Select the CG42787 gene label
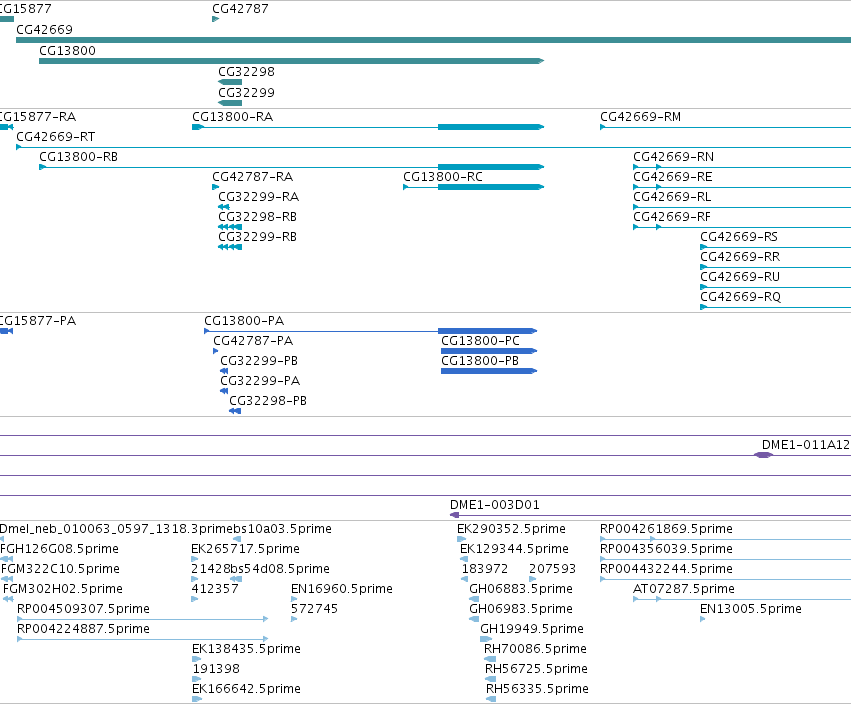Viewport: 851px width, 704px height. coord(240,9)
